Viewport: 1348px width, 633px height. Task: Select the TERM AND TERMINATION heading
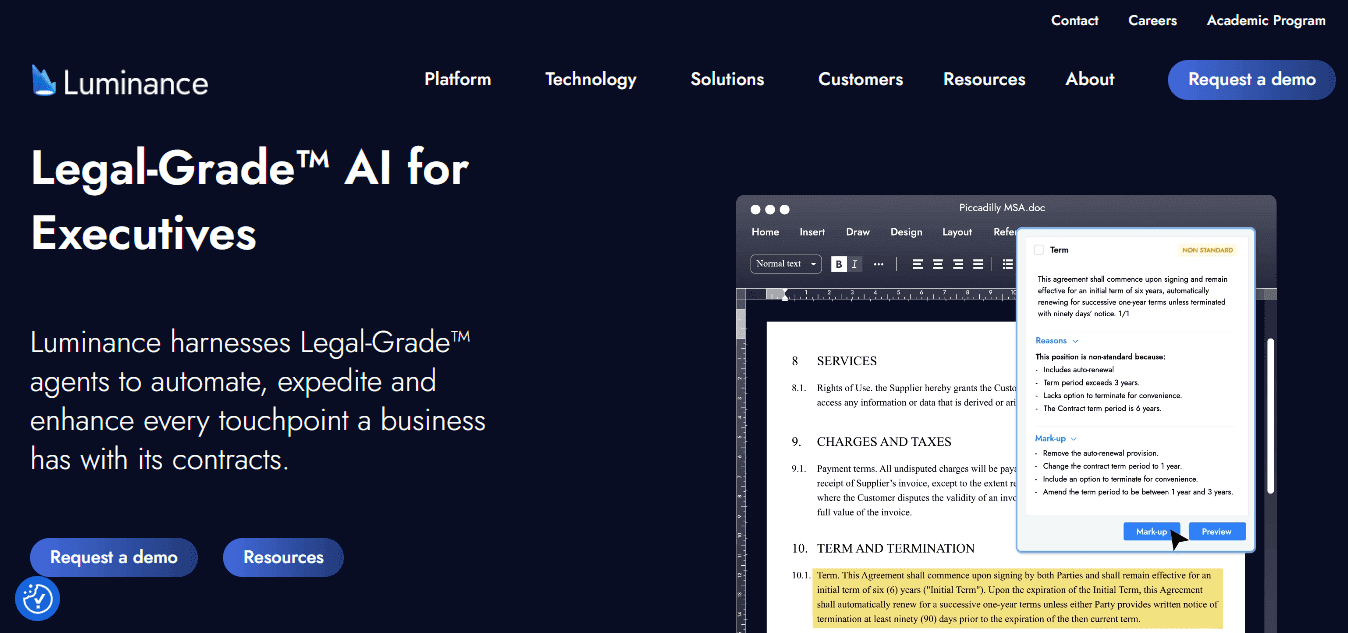[896, 548]
